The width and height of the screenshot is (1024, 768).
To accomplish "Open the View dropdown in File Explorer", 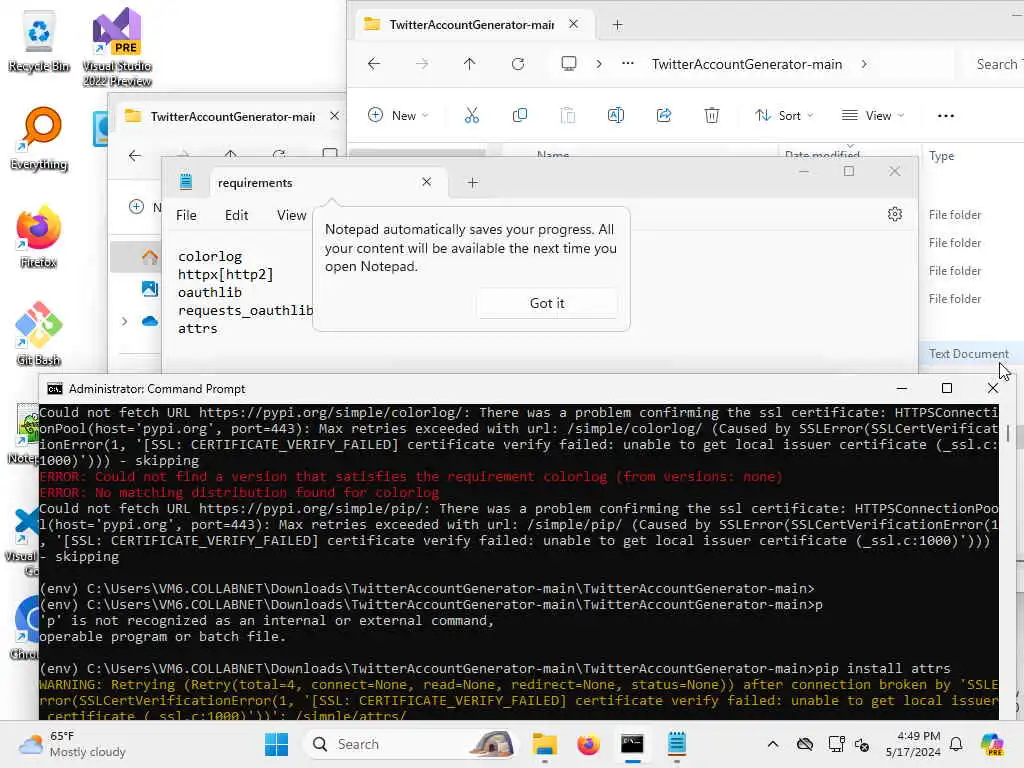I will pos(872,116).
